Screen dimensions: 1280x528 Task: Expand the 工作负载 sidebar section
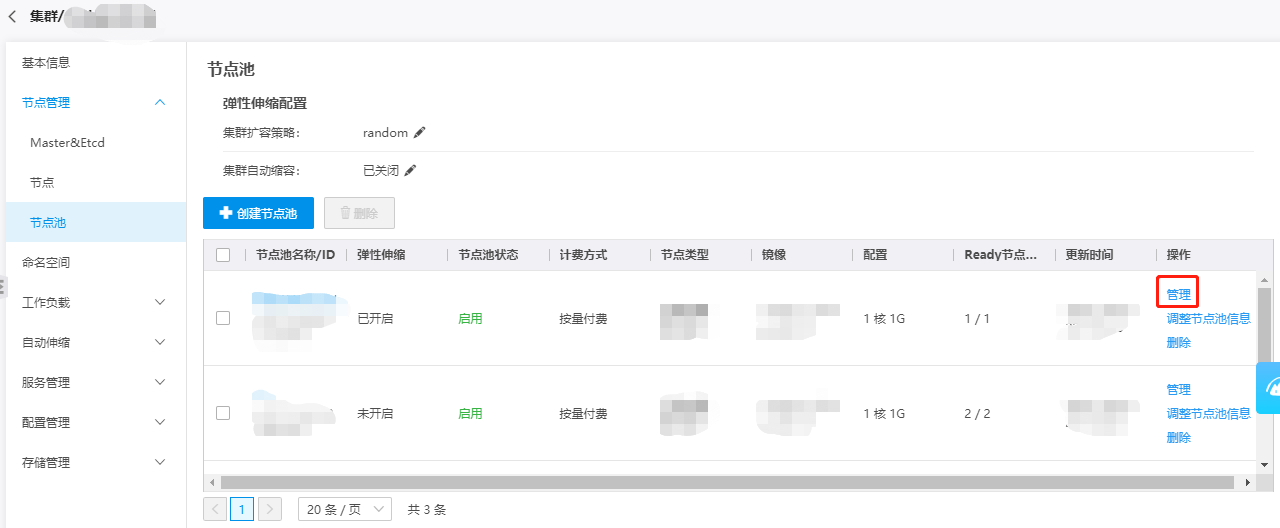point(160,302)
